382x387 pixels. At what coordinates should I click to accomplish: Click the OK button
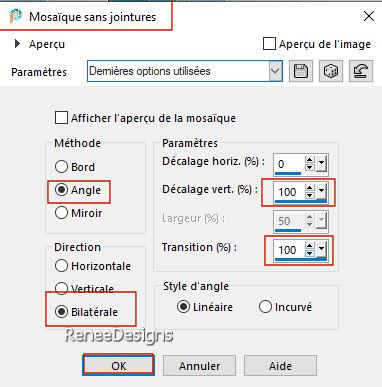tap(119, 366)
